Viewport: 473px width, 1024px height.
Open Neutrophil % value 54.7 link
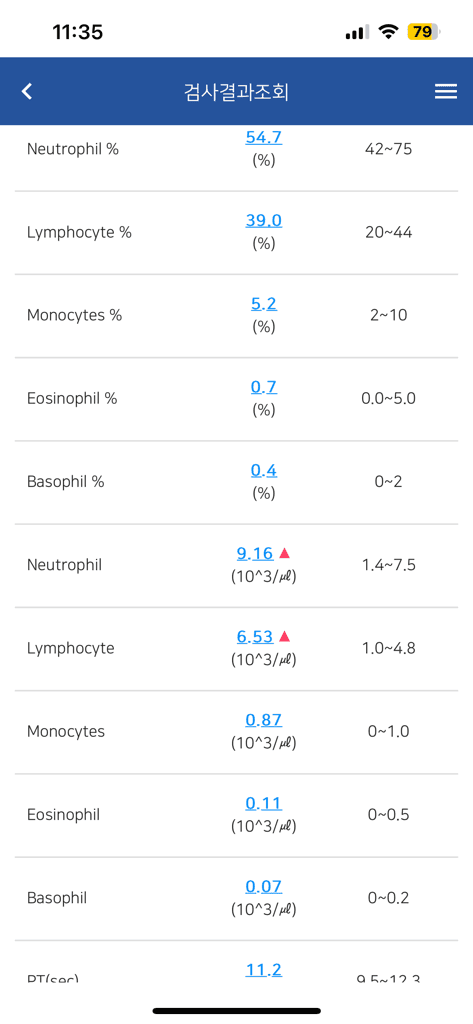[264, 137]
